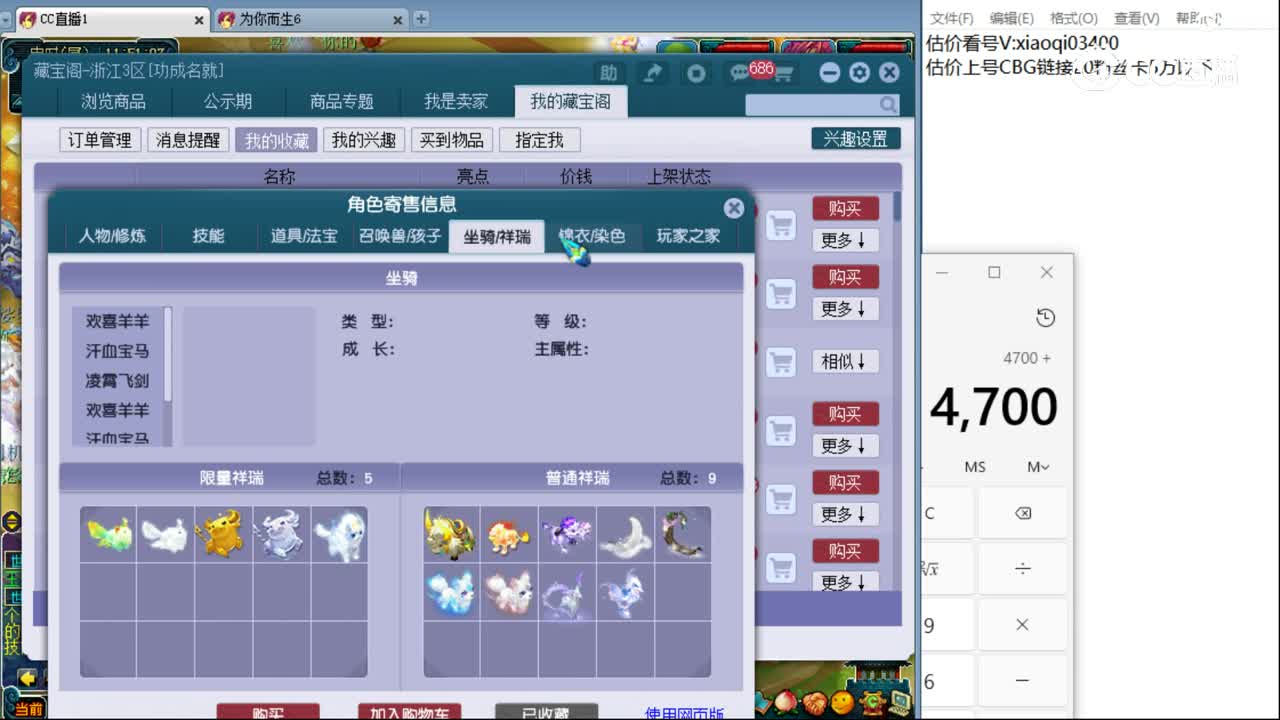Image resolution: width=1280 pixels, height=720 pixels.
Task: Click the 加入购物车 button
Action: point(411,711)
